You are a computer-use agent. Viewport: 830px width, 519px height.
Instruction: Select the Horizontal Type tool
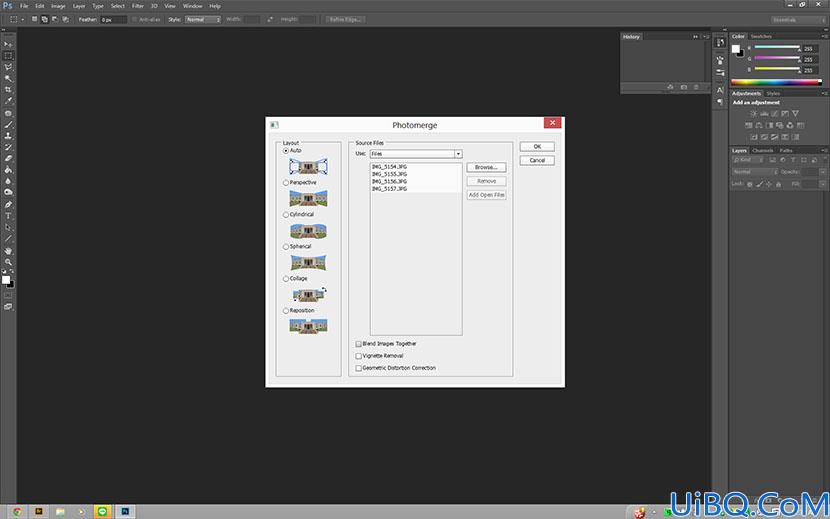point(8,216)
